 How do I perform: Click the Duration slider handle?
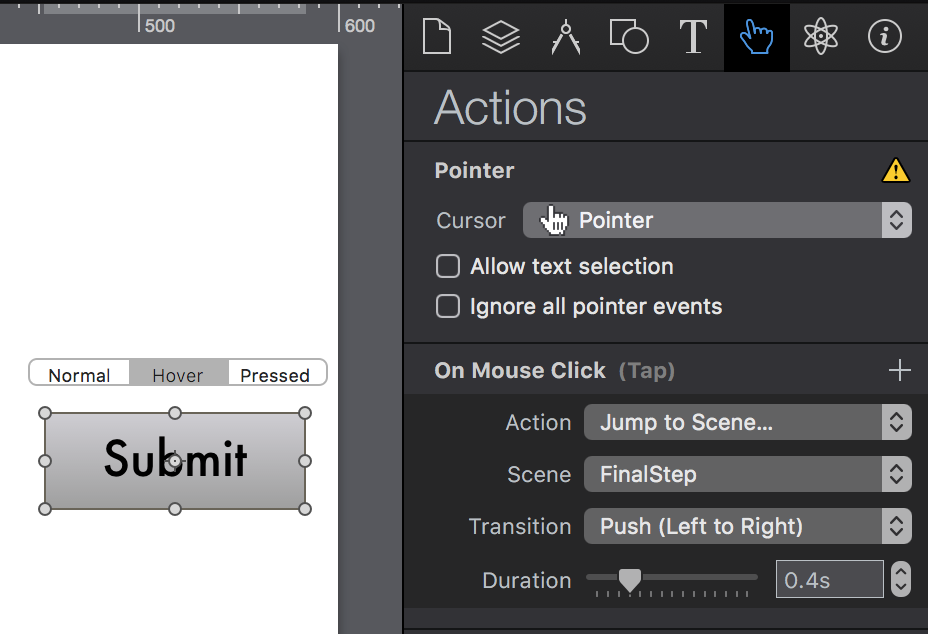click(x=629, y=579)
